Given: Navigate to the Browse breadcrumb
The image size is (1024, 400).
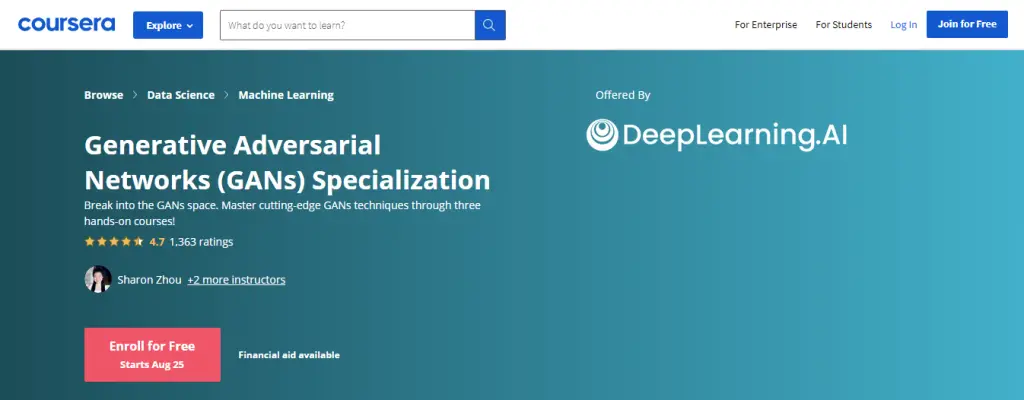Looking at the screenshot, I should click(x=104, y=95).
